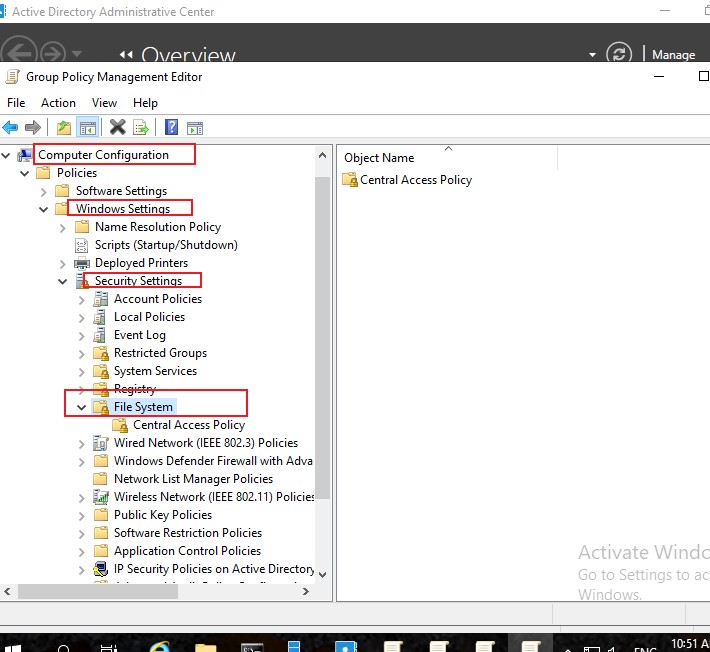Collapse the Policies node
The height and width of the screenshot is (652, 710).
pos(25,173)
